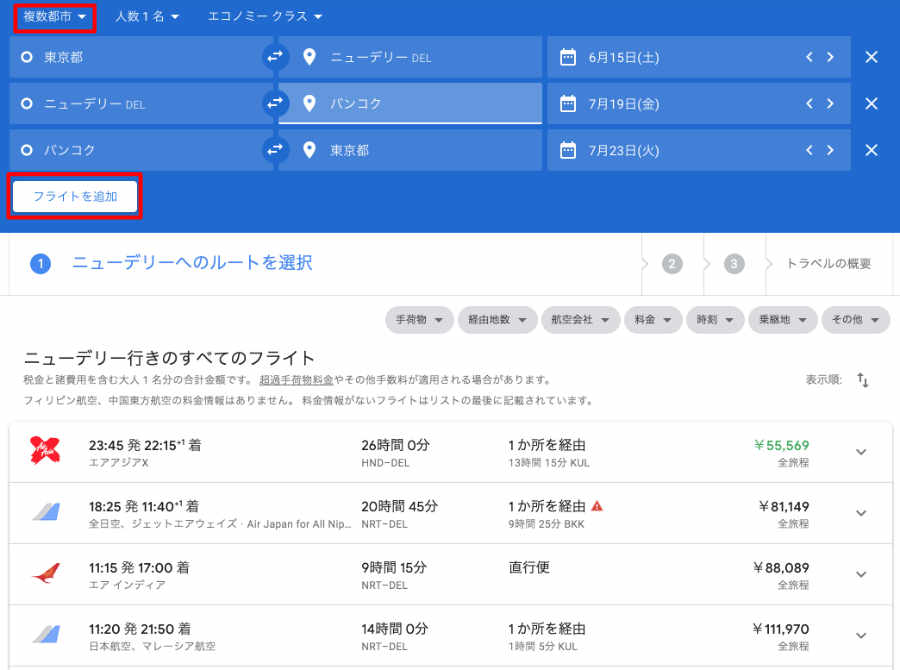Expand the ￥55,569 AirAsia X flight details

click(x=861, y=452)
